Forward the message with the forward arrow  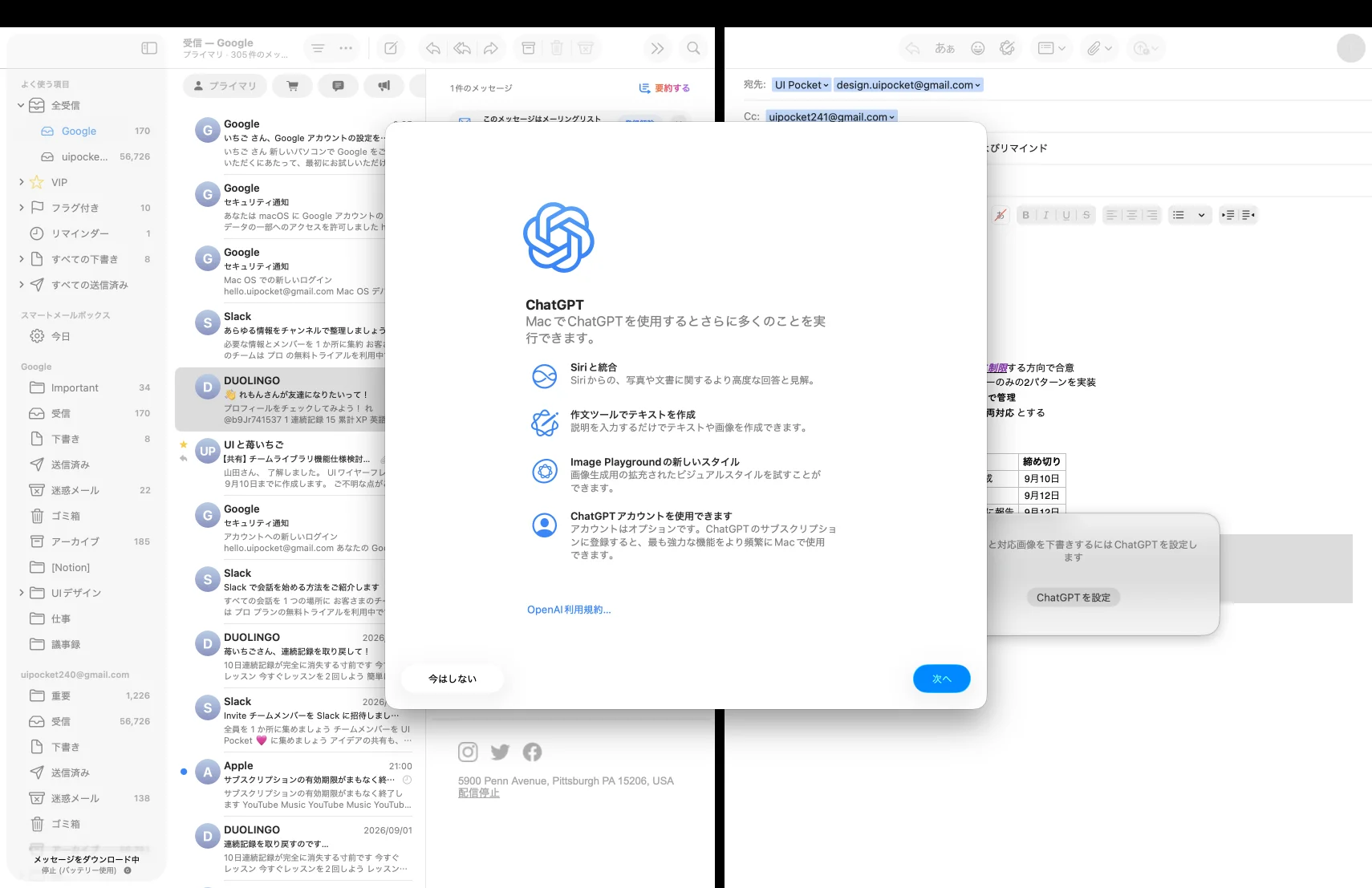pyautogui.click(x=490, y=48)
